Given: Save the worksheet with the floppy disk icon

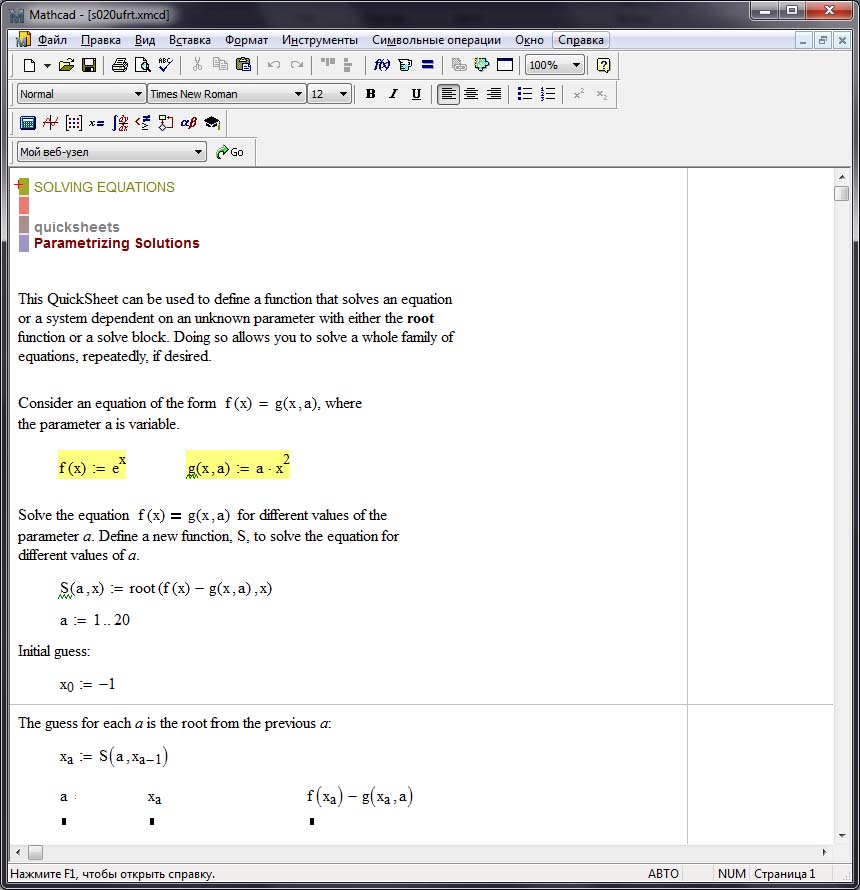Looking at the screenshot, I should [89, 65].
